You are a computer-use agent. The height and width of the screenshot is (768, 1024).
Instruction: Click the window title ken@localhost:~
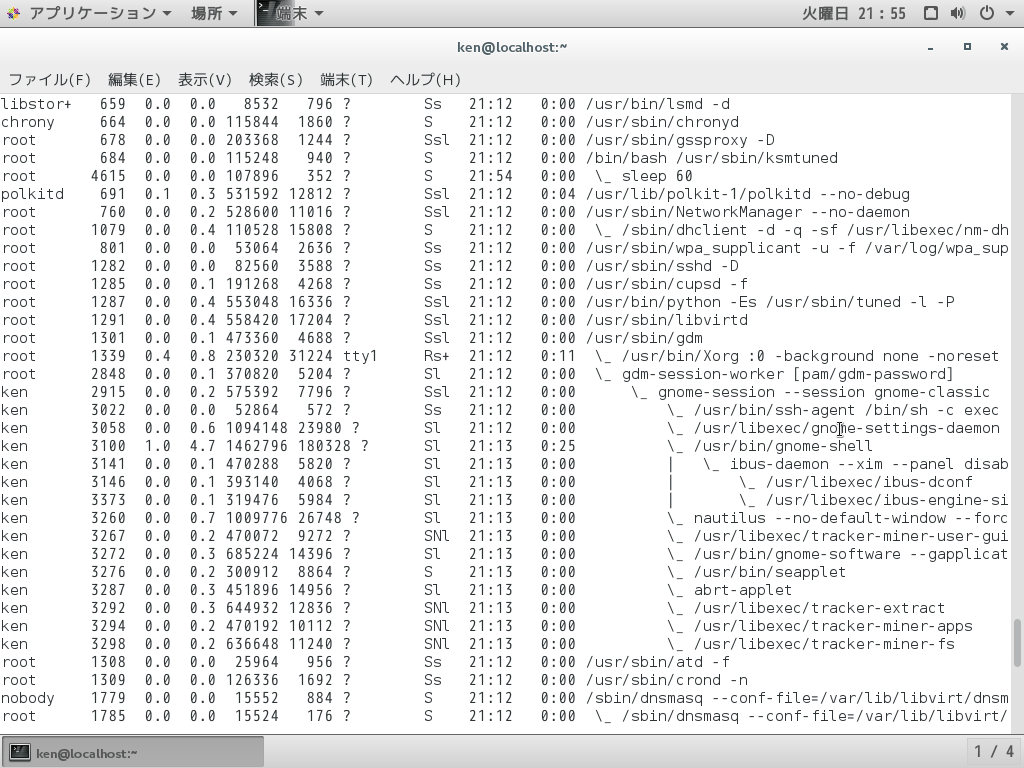(512, 47)
